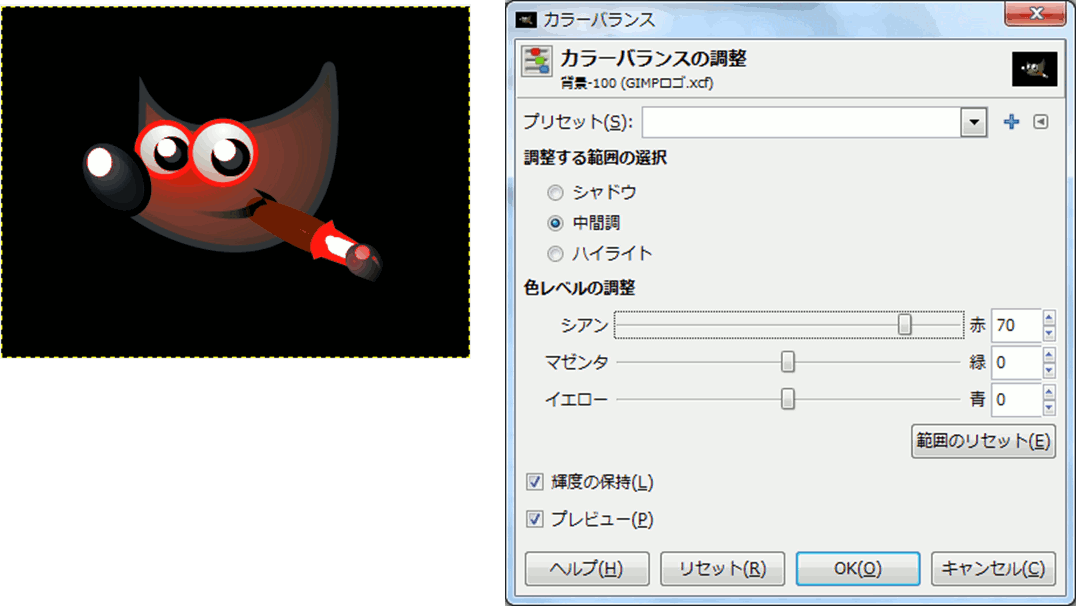
Task: Select the 中間調 radio button
Action: coord(556,222)
